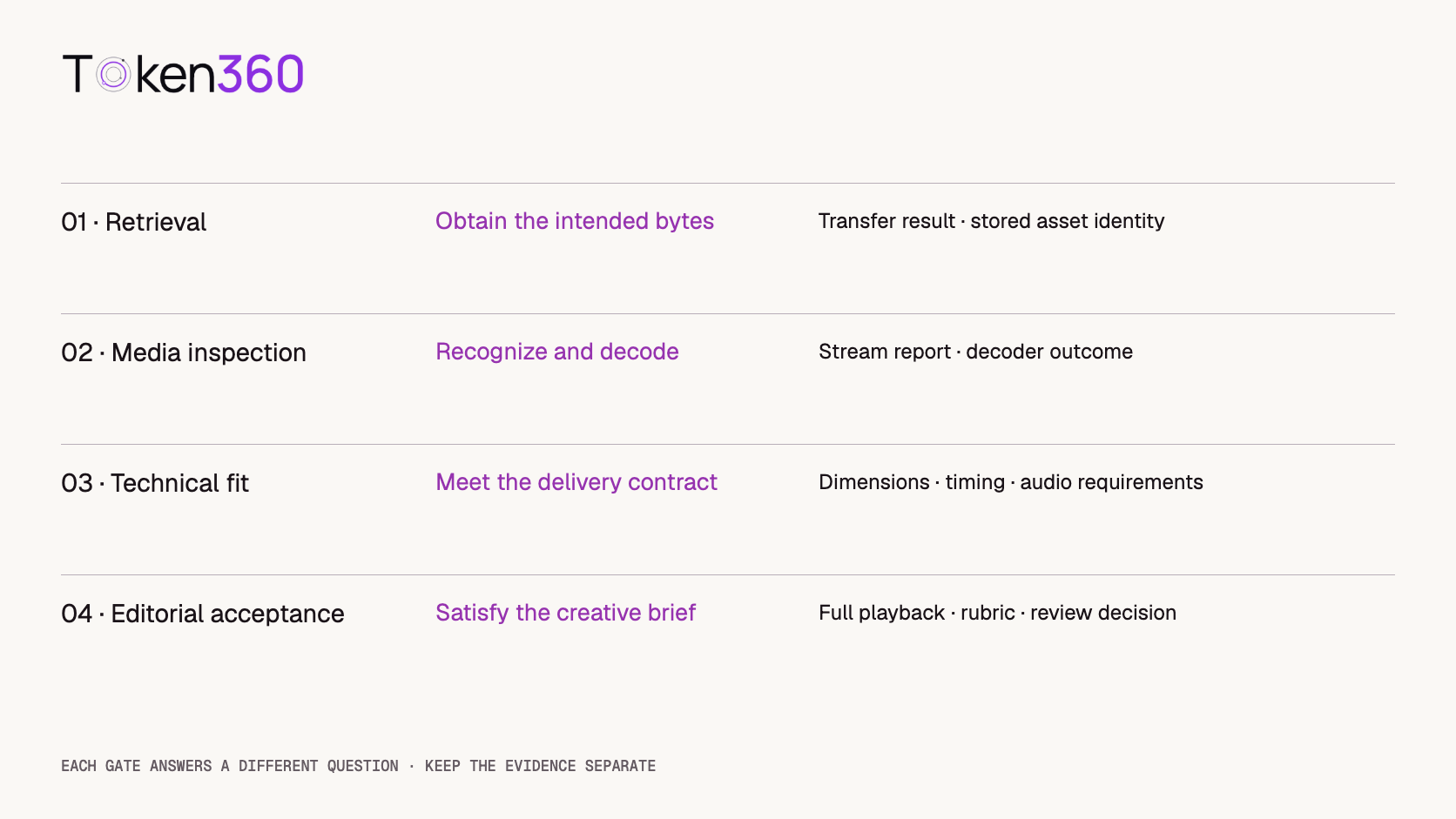Click the Obtain the intended bytes text
The height and width of the screenshot is (819, 1456).
575,221
